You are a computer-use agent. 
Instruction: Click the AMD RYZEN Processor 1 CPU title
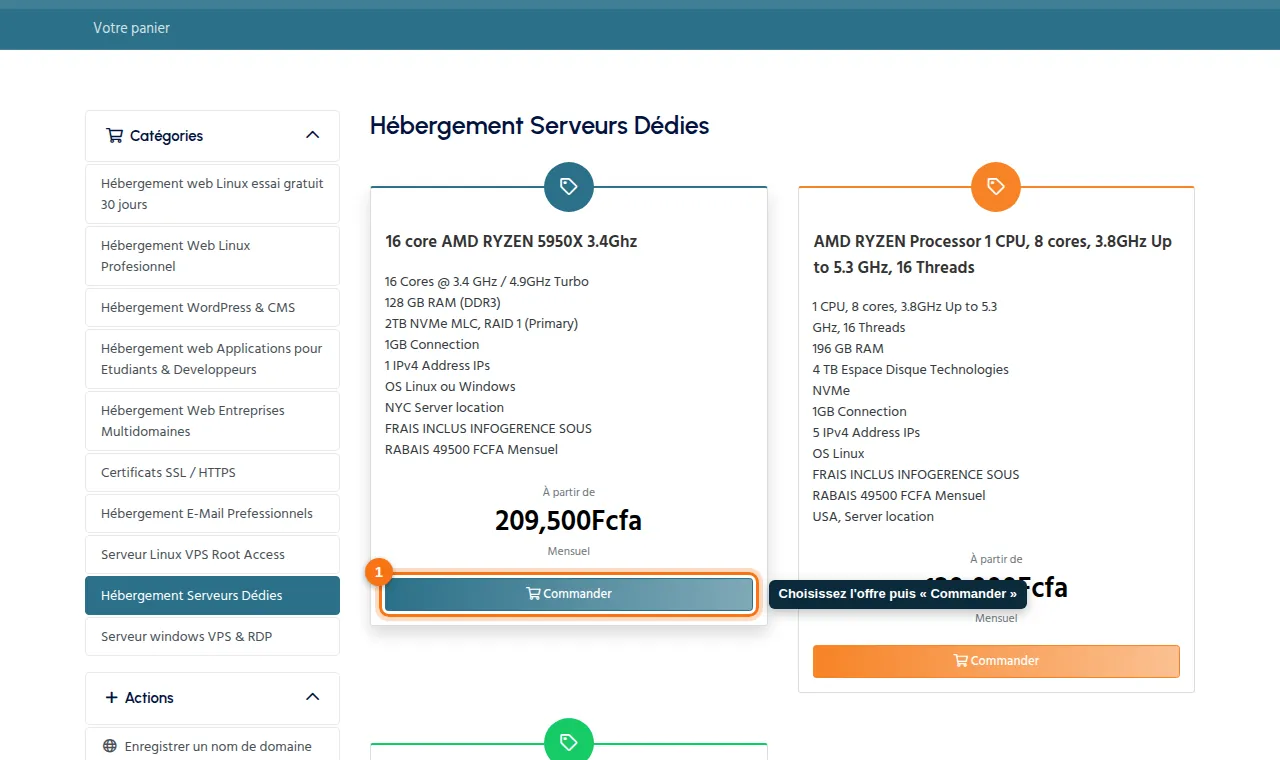pyautogui.click(x=993, y=254)
